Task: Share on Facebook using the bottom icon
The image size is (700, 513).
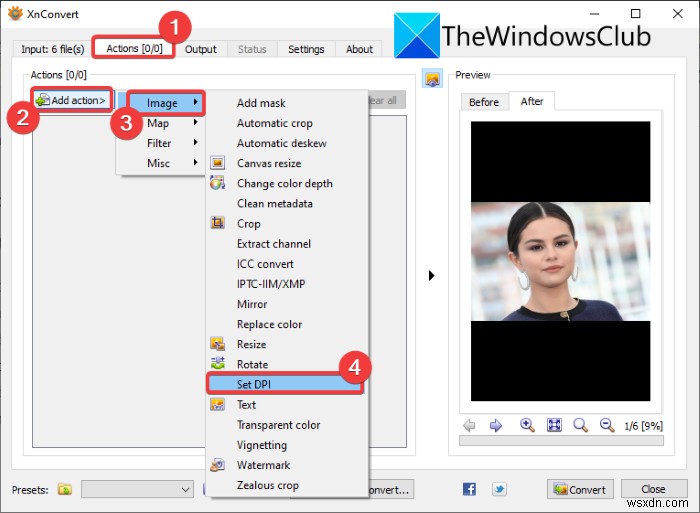Action: (x=469, y=489)
